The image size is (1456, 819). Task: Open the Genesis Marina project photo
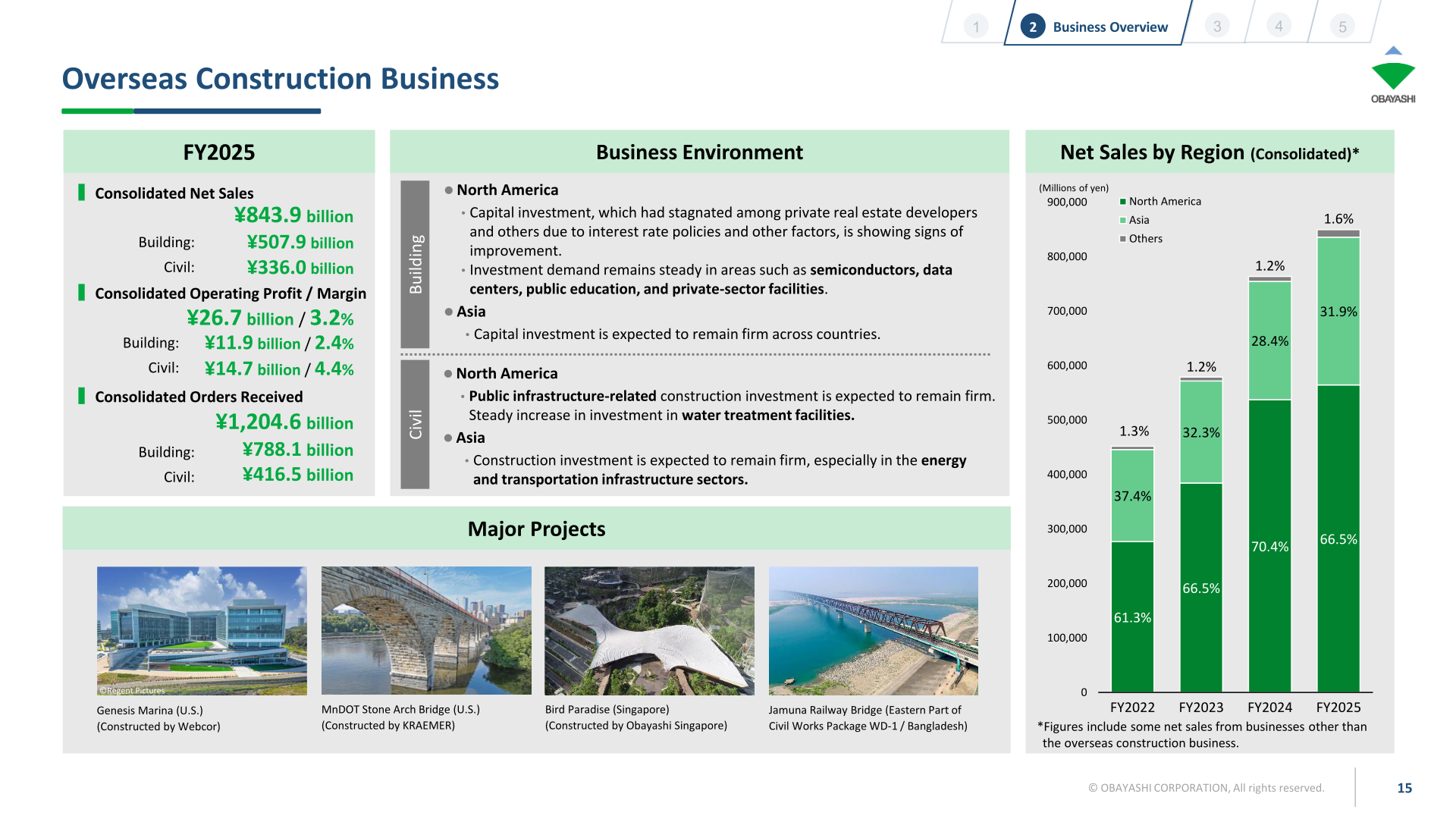(202, 631)
